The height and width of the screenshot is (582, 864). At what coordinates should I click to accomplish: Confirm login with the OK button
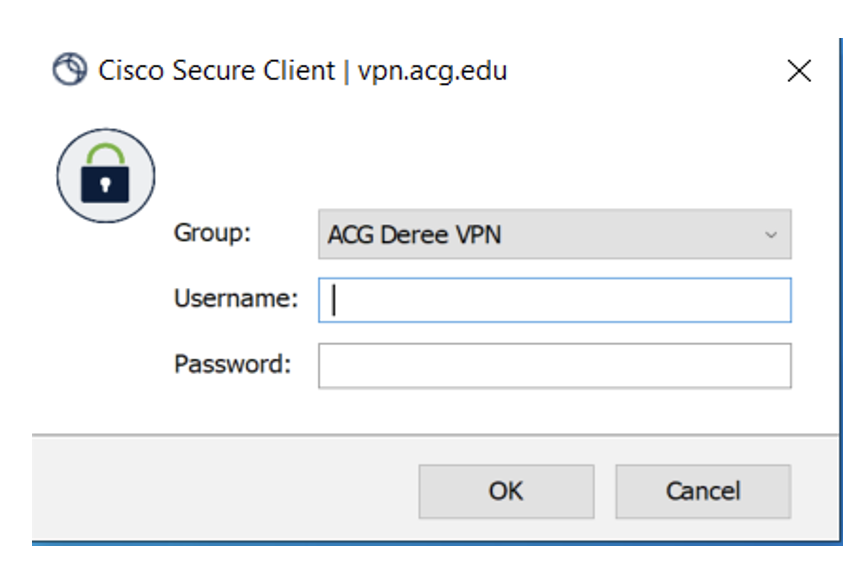(506, 491)
